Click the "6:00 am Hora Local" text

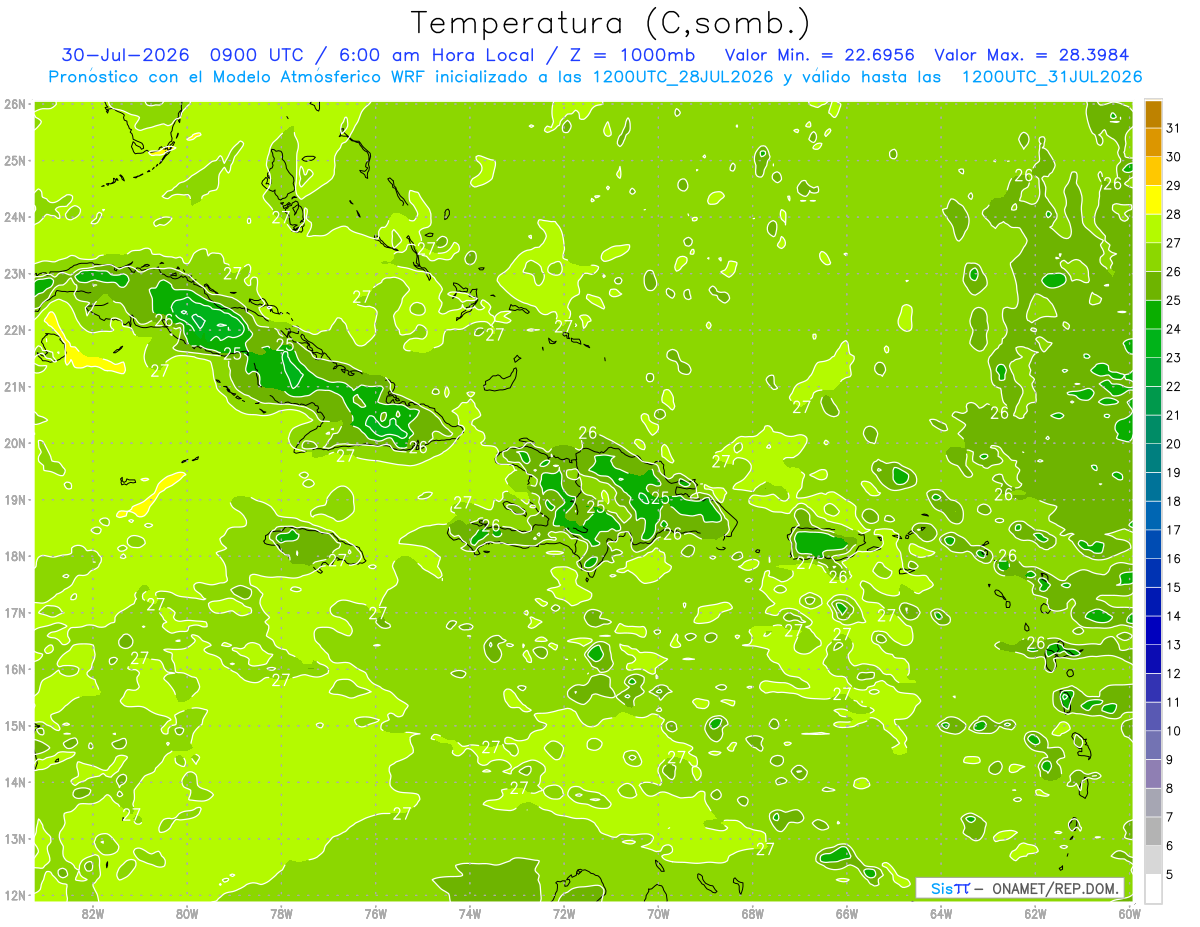(437, 55)
